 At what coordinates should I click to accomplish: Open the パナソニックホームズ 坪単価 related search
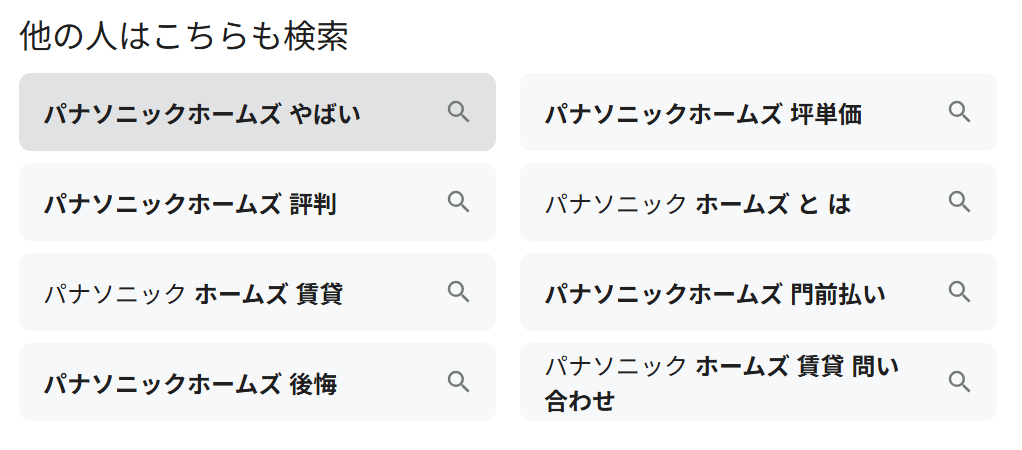(703, 114)
